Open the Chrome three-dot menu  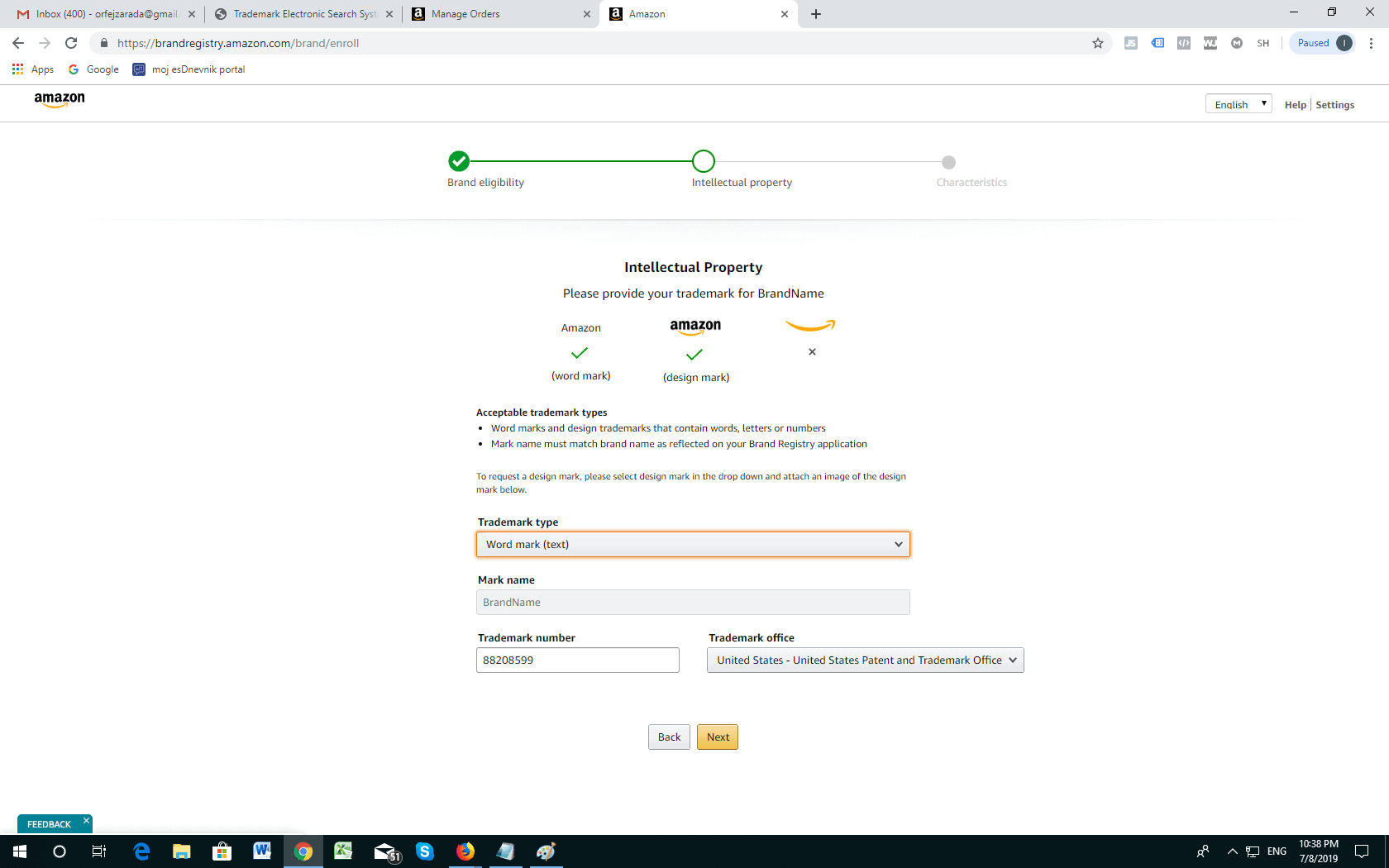pyautogui.click(x=1371, y=43)
